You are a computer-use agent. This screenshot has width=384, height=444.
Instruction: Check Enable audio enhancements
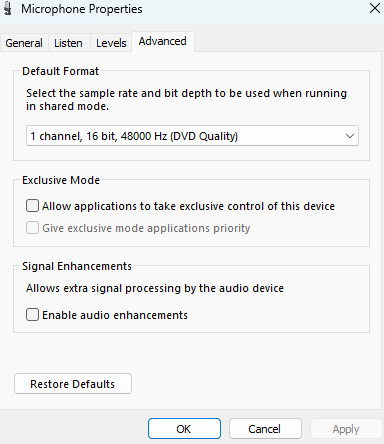(32, 315)
